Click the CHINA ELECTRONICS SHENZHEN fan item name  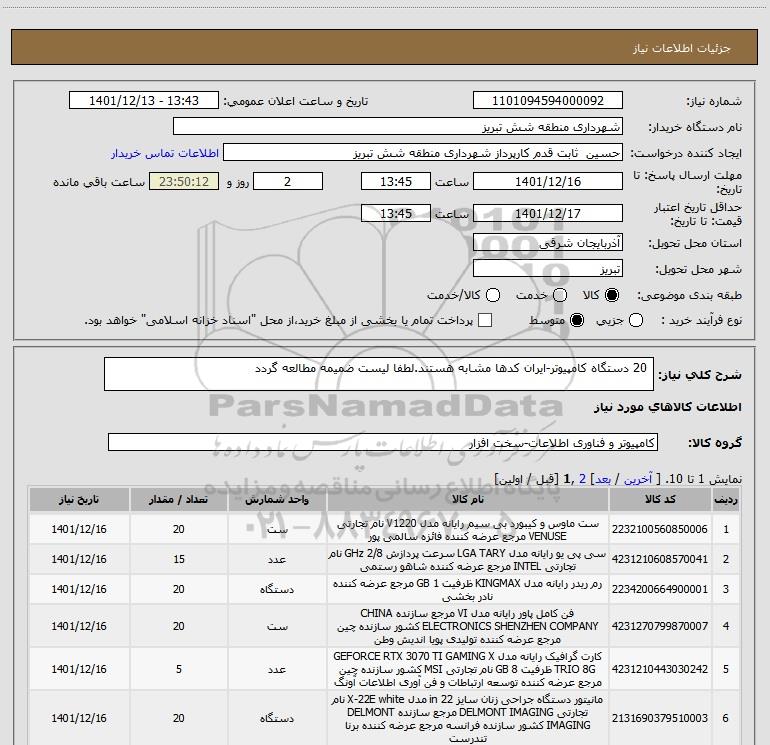click(x=468, y=627)
